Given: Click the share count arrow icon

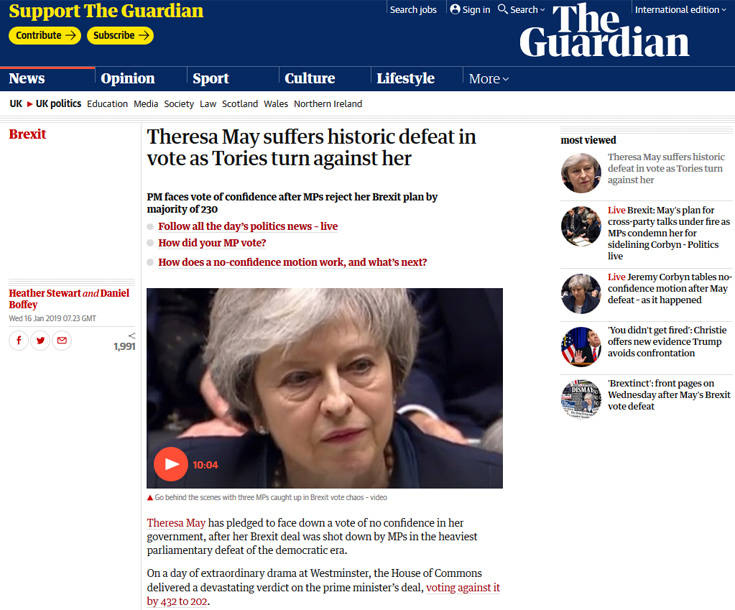Looking at the screenshot, I should pos(132,335).
